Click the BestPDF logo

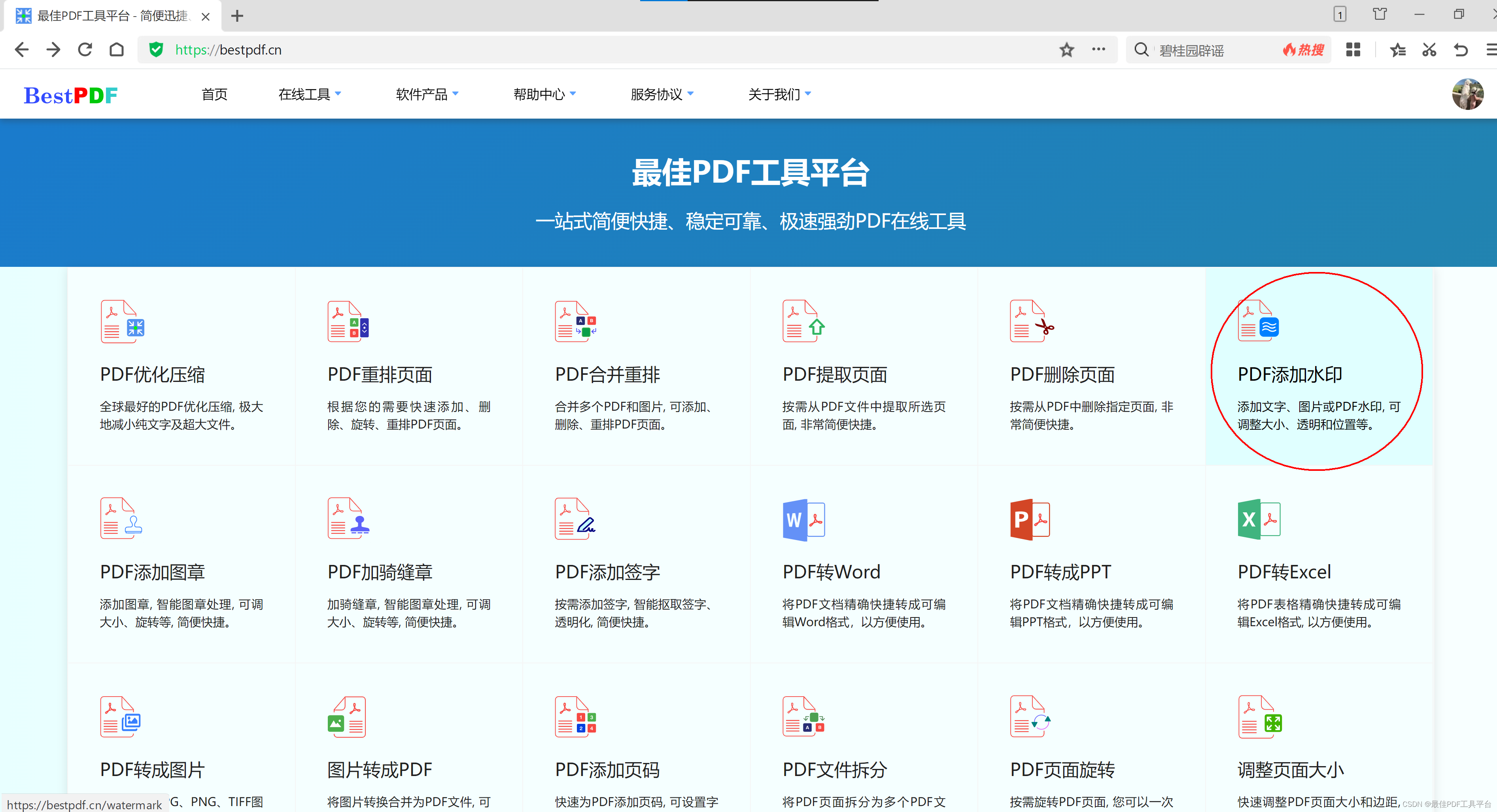[x=70, y=95]
